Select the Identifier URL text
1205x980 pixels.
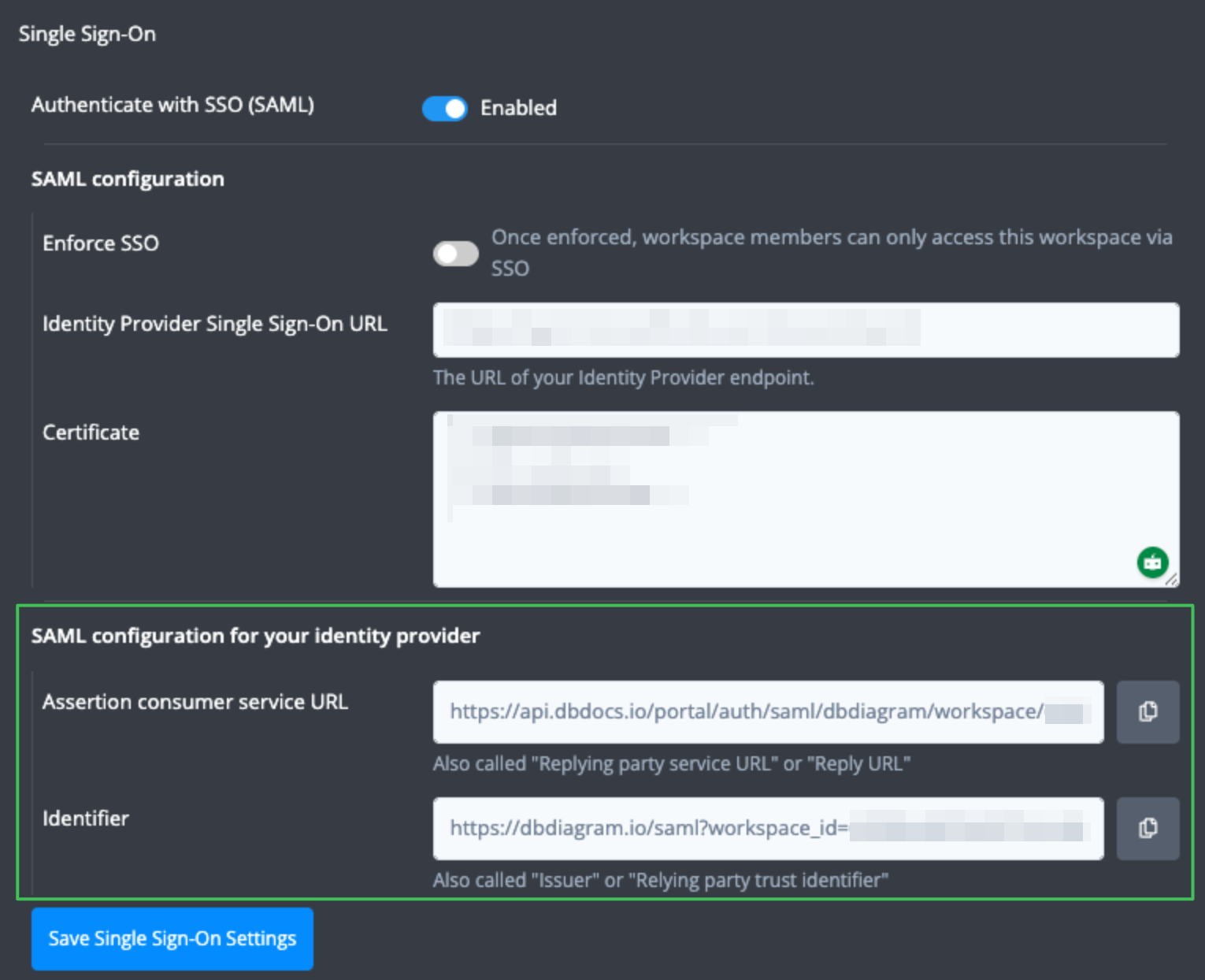pyautogui.click(x=768, y=828)
